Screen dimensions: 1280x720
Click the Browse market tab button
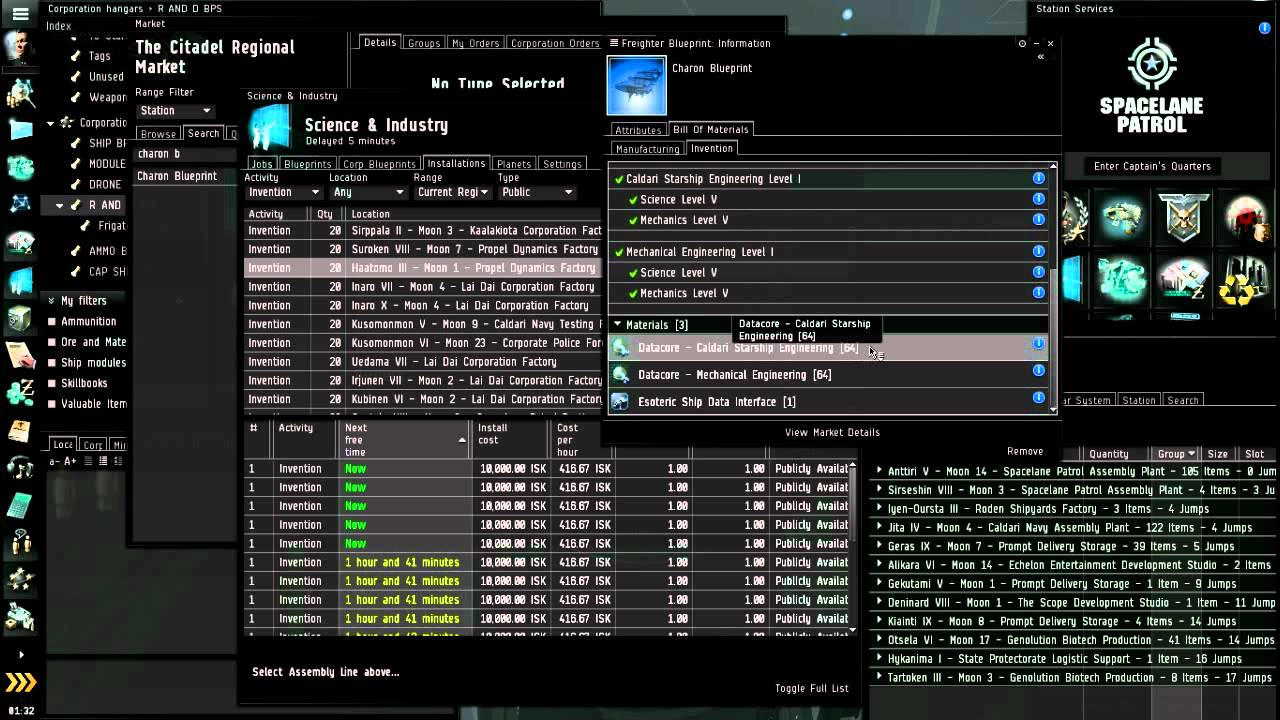coord(158,134)
